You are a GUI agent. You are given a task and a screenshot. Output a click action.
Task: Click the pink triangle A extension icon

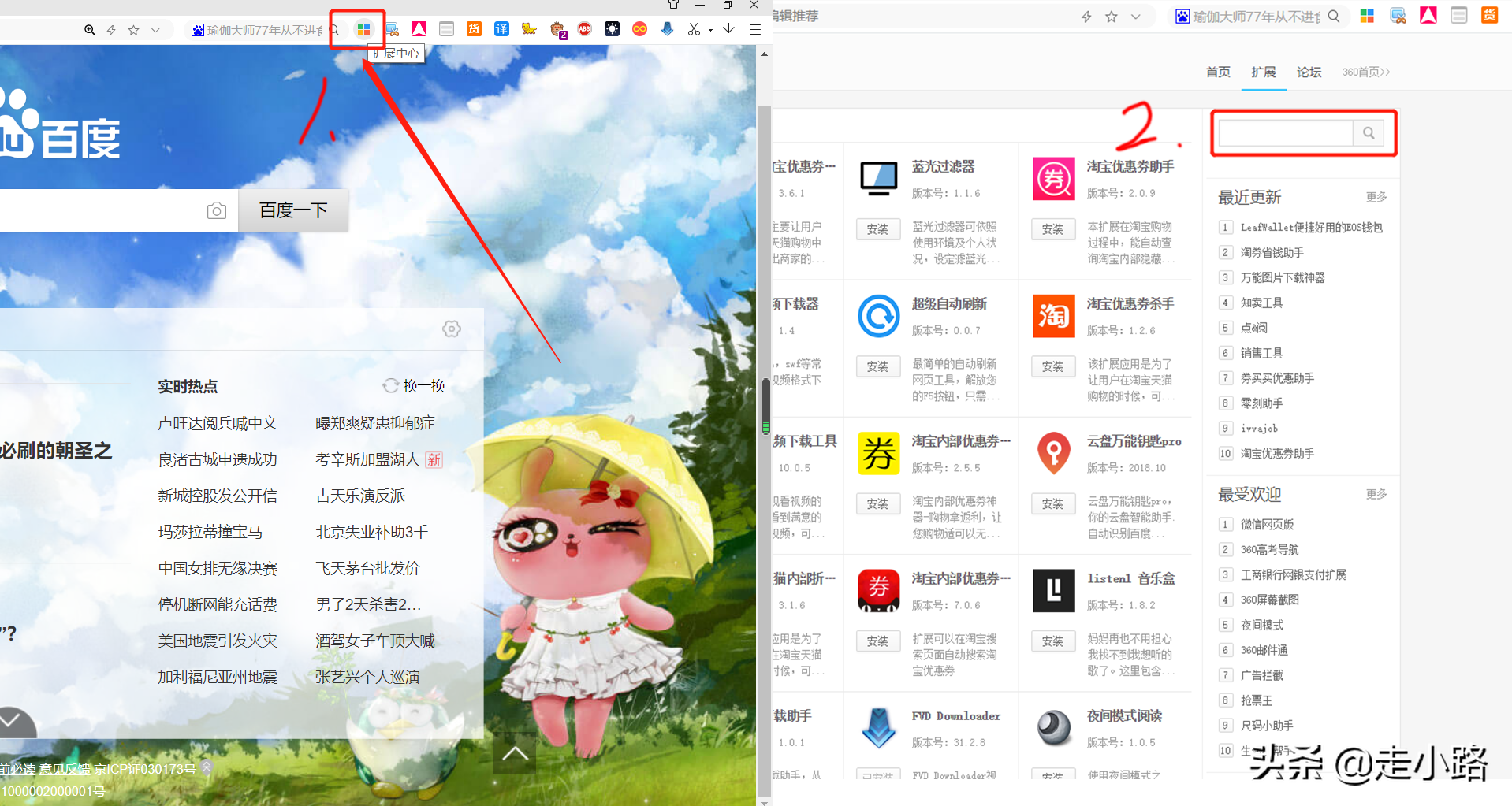(x=419, y=29)
